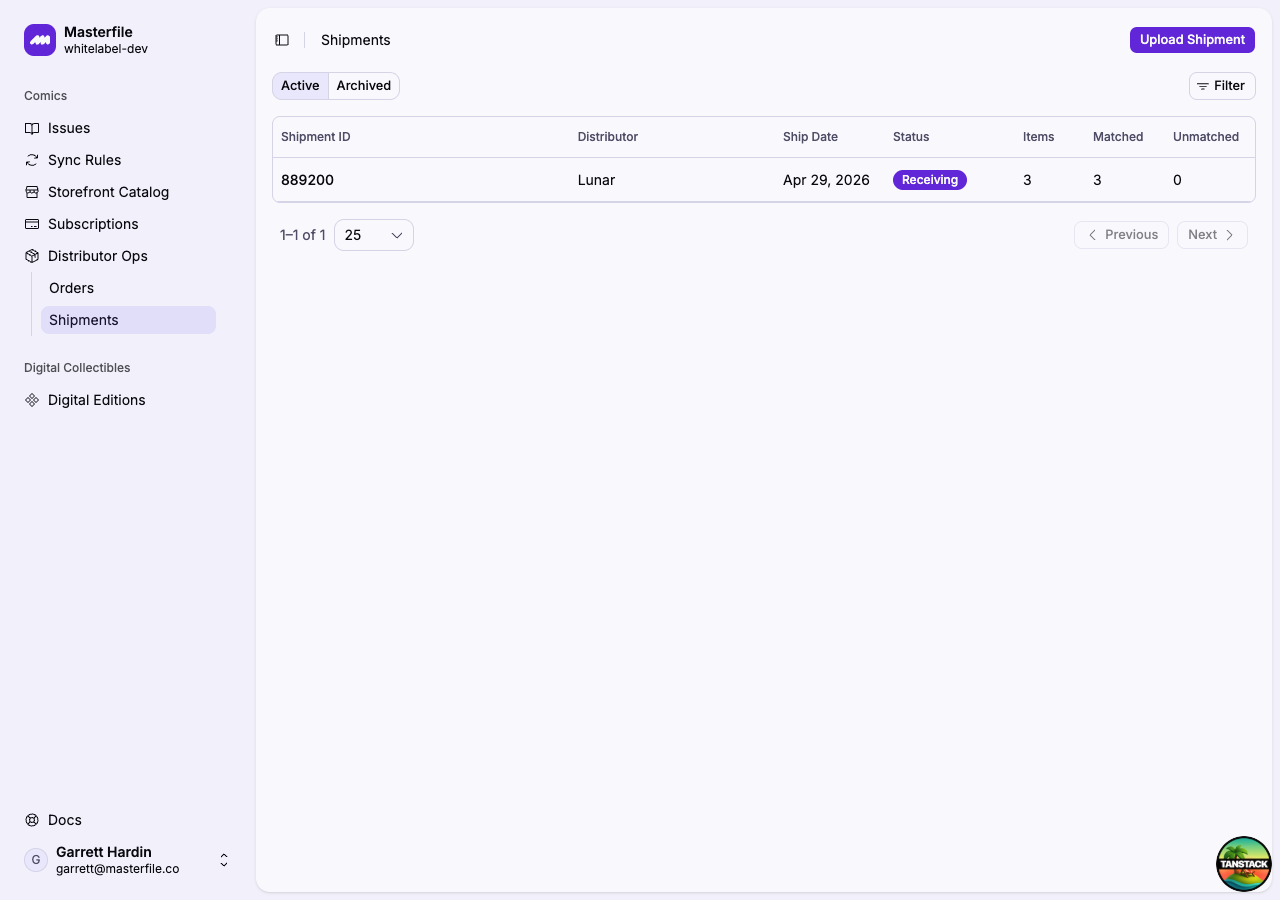Screen dimensions: 1280x900
Task: Open Orders under Distributor Ops
Action: pyautogui.click(x=128, y=288)
